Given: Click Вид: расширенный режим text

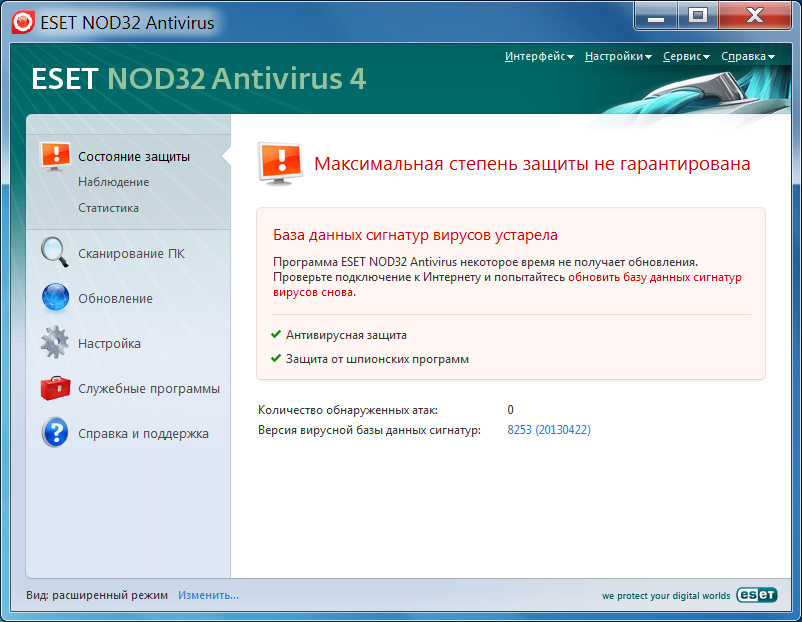Looking at the screenshot, I should (97, 595).
